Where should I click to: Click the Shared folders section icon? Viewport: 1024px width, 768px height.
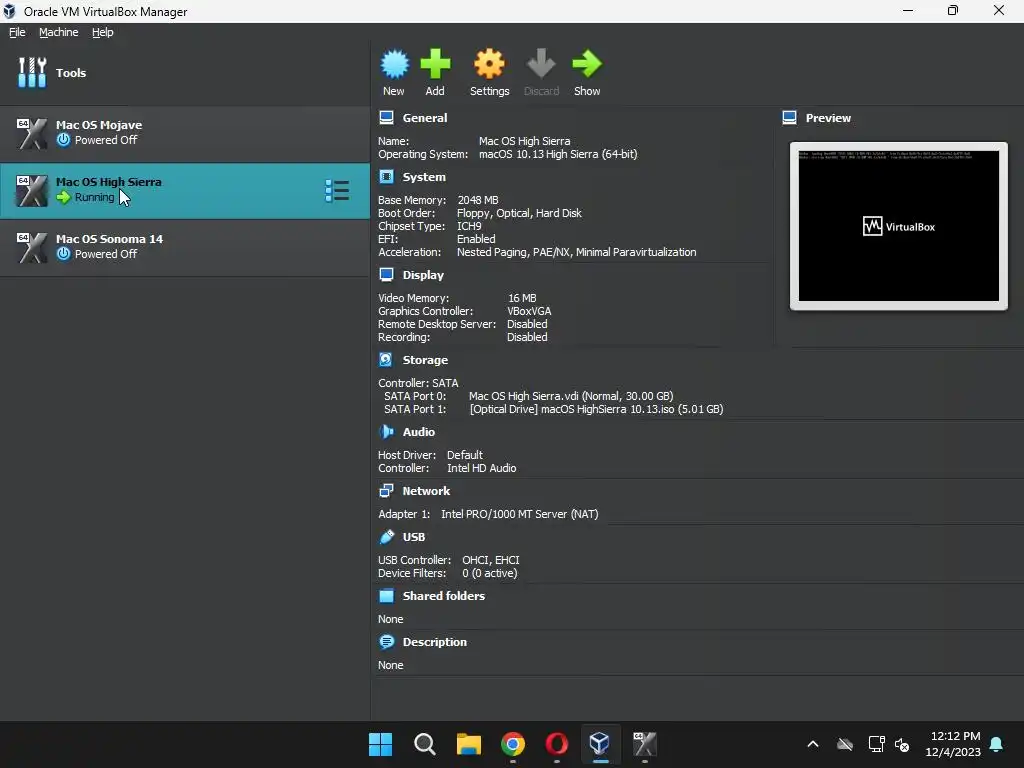click(x=387, y=596)
